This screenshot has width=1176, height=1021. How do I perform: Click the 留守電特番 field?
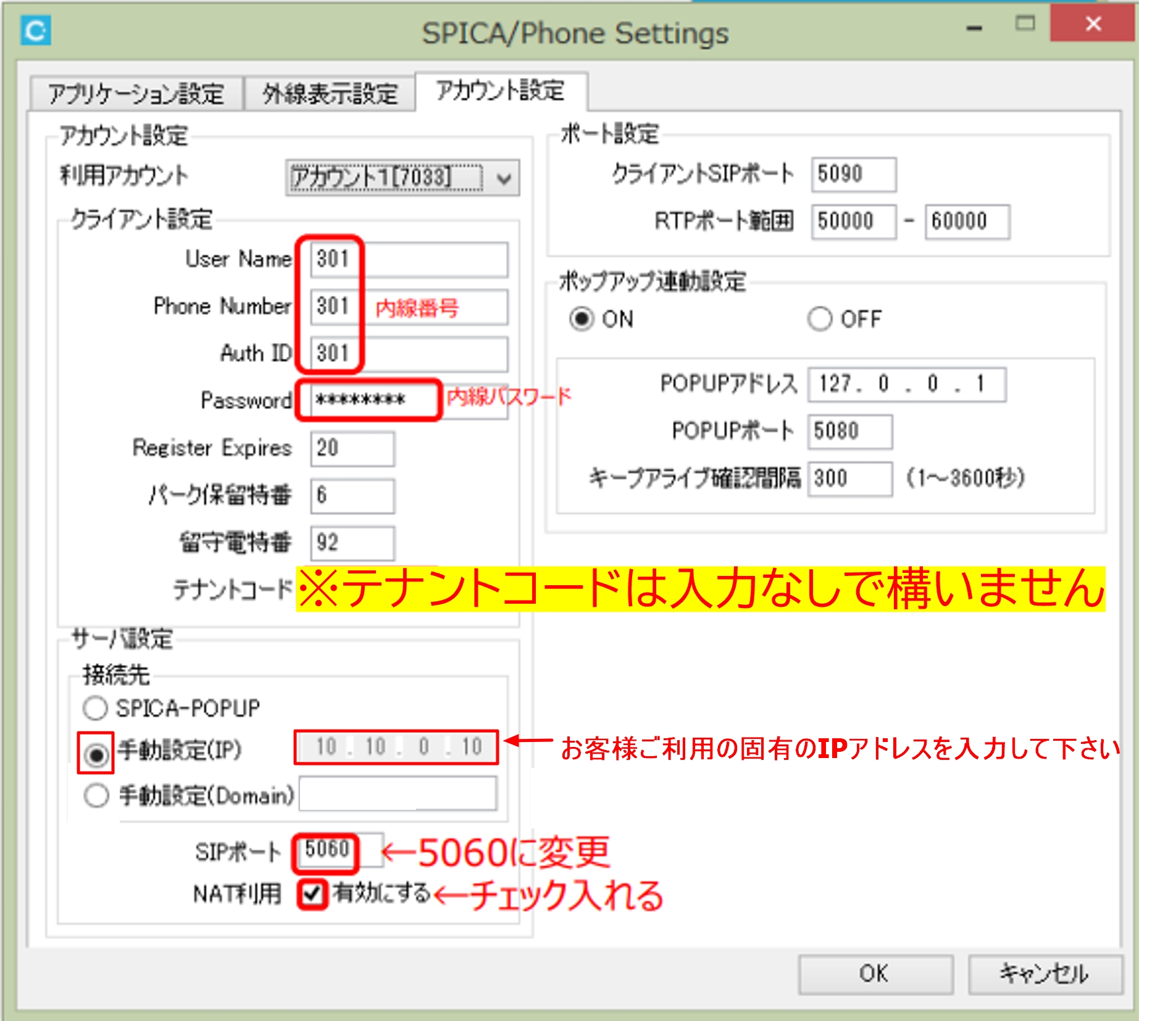point(352,543)
